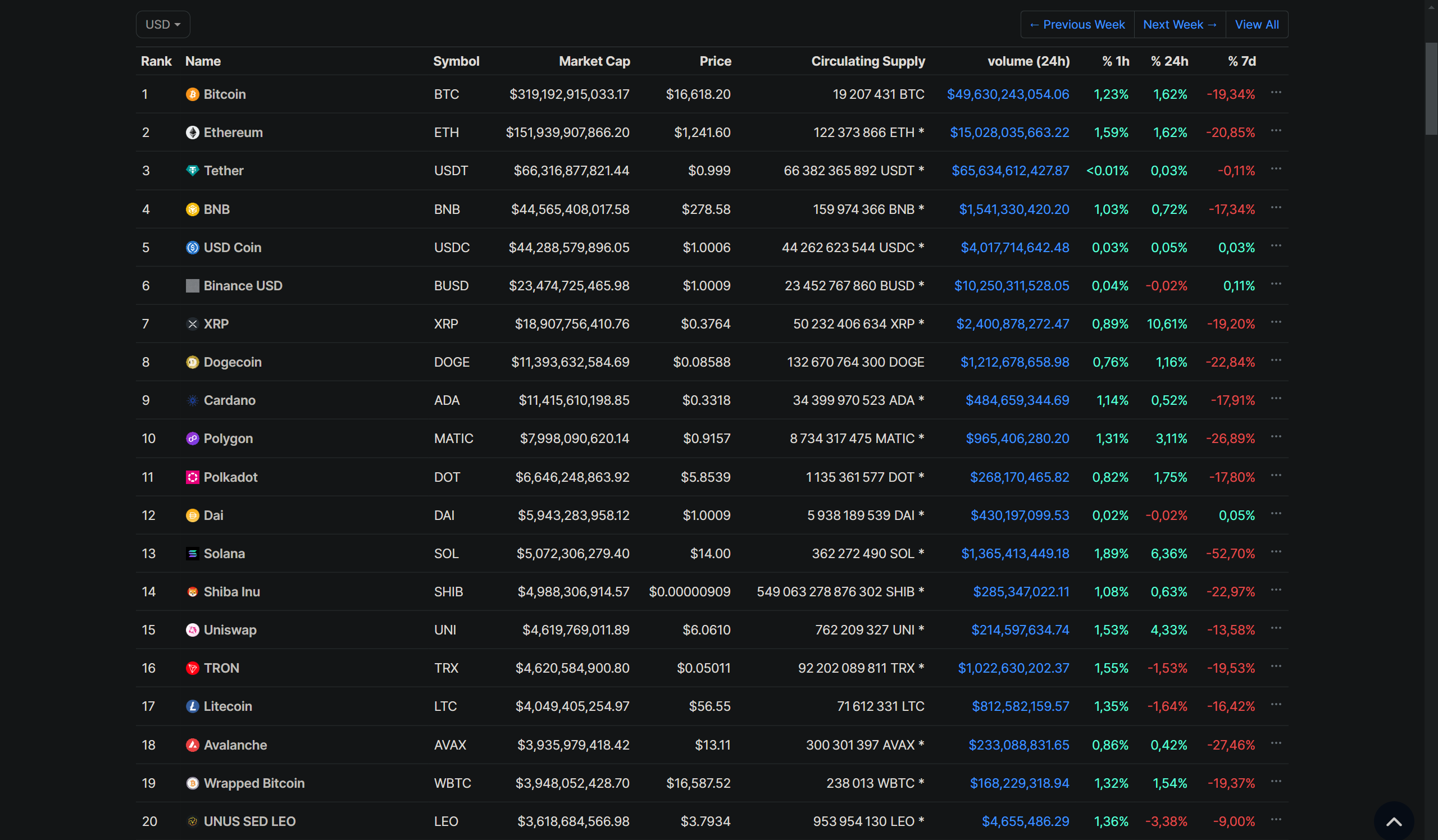Click the Dogecoin logo icon
1438x840 pixels.
click(192, 362)
